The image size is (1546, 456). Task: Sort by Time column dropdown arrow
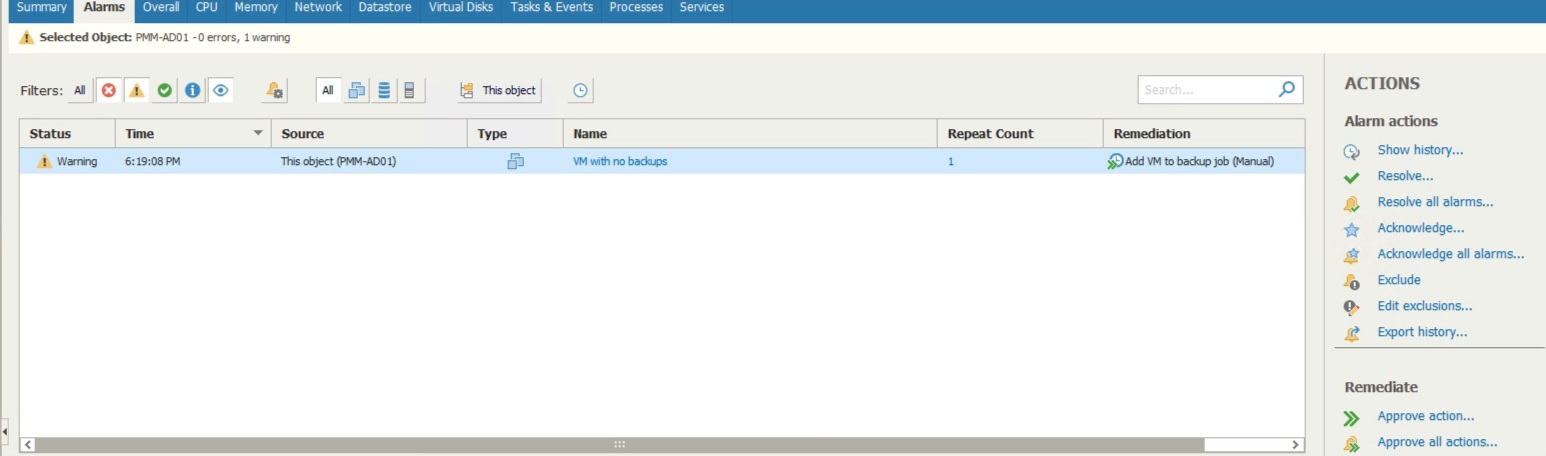point(258,133)
